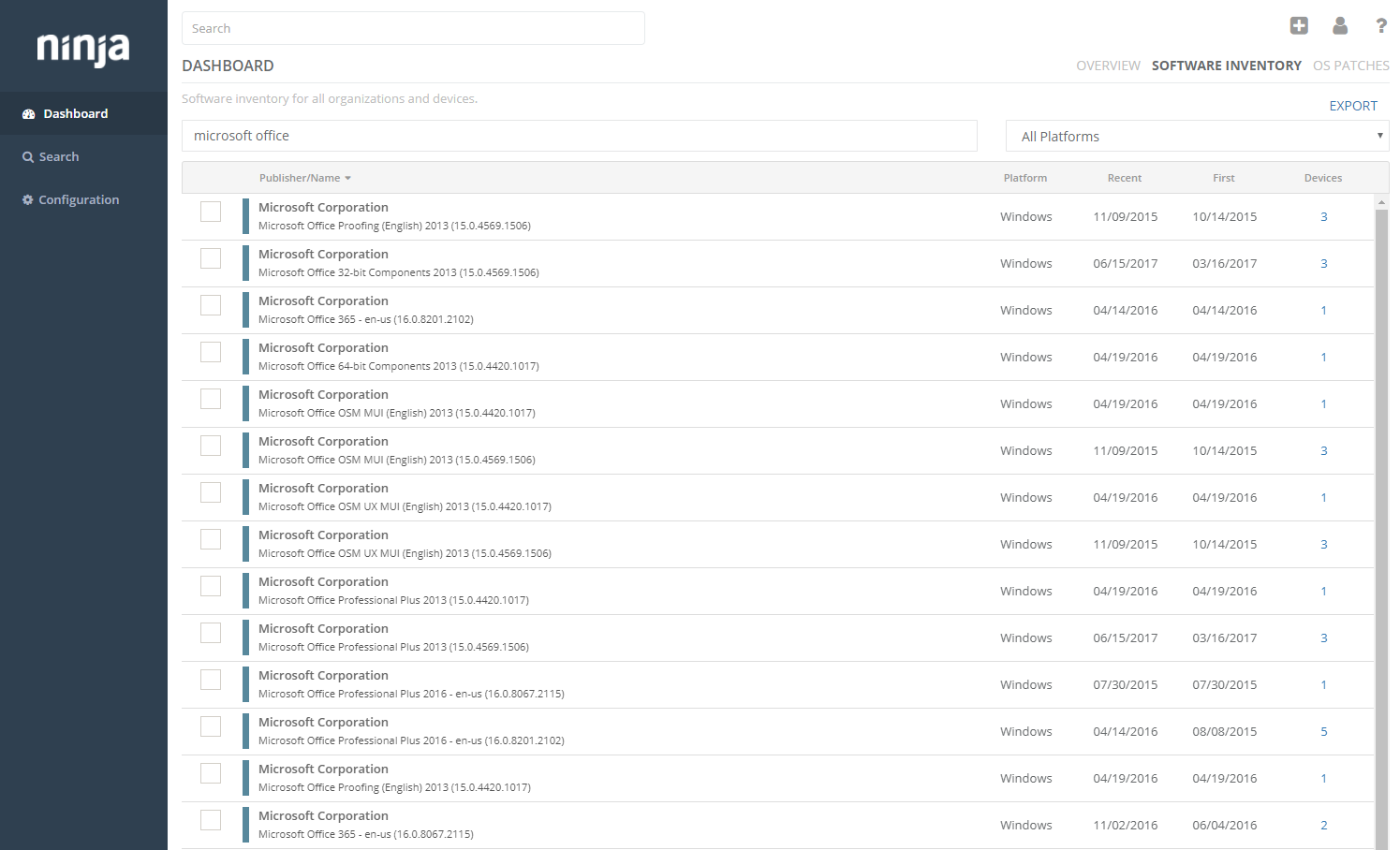The image size is (1400, 850).
Task: Click the Search magnifier icon in sidebar
Action: click(28, 157)
